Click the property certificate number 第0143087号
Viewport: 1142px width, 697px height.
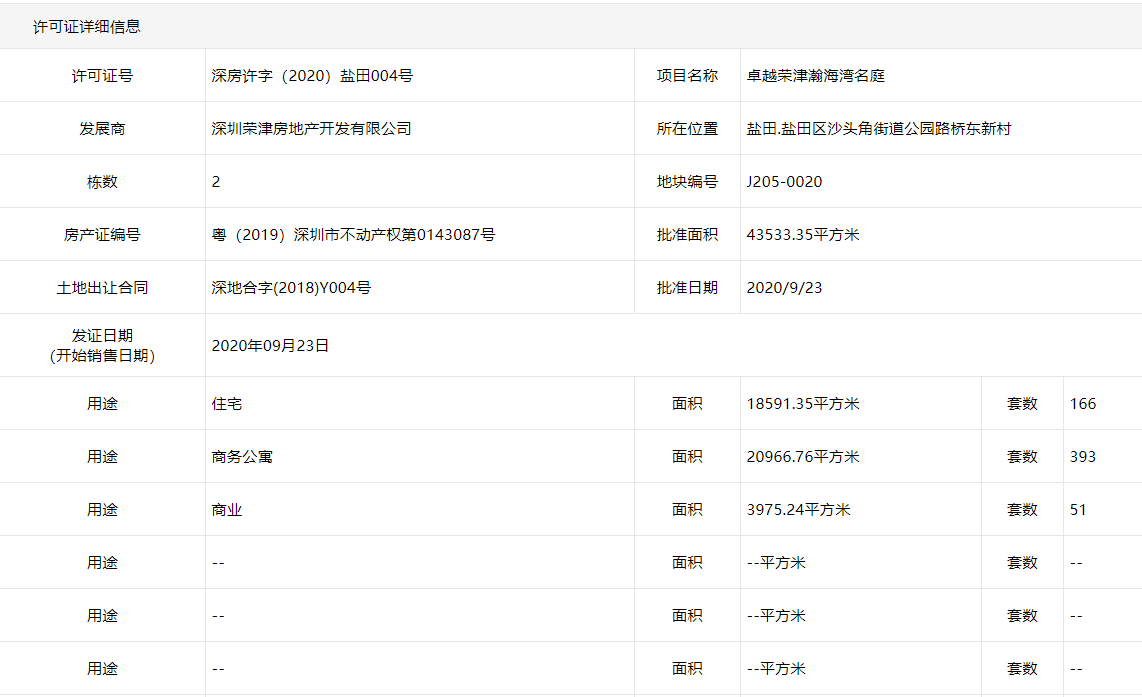353,235
